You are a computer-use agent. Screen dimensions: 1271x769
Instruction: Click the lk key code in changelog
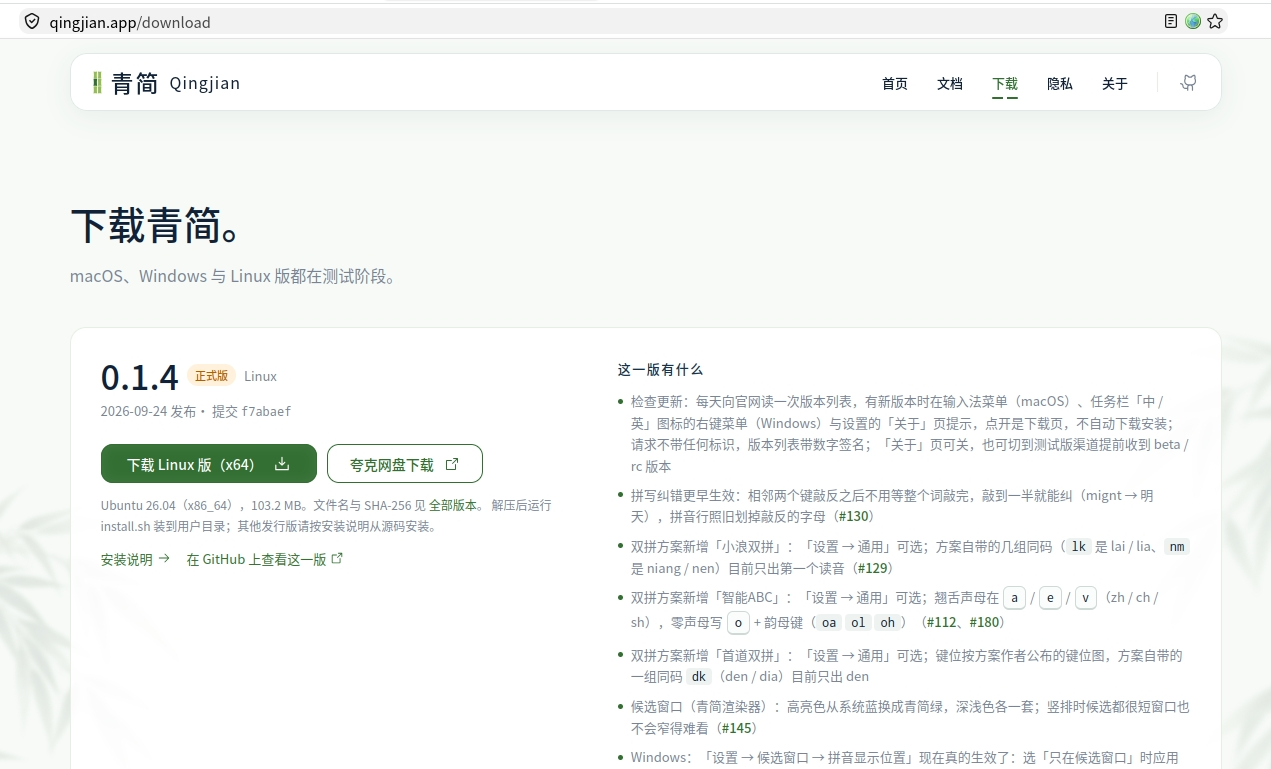tap(1078, 546)
